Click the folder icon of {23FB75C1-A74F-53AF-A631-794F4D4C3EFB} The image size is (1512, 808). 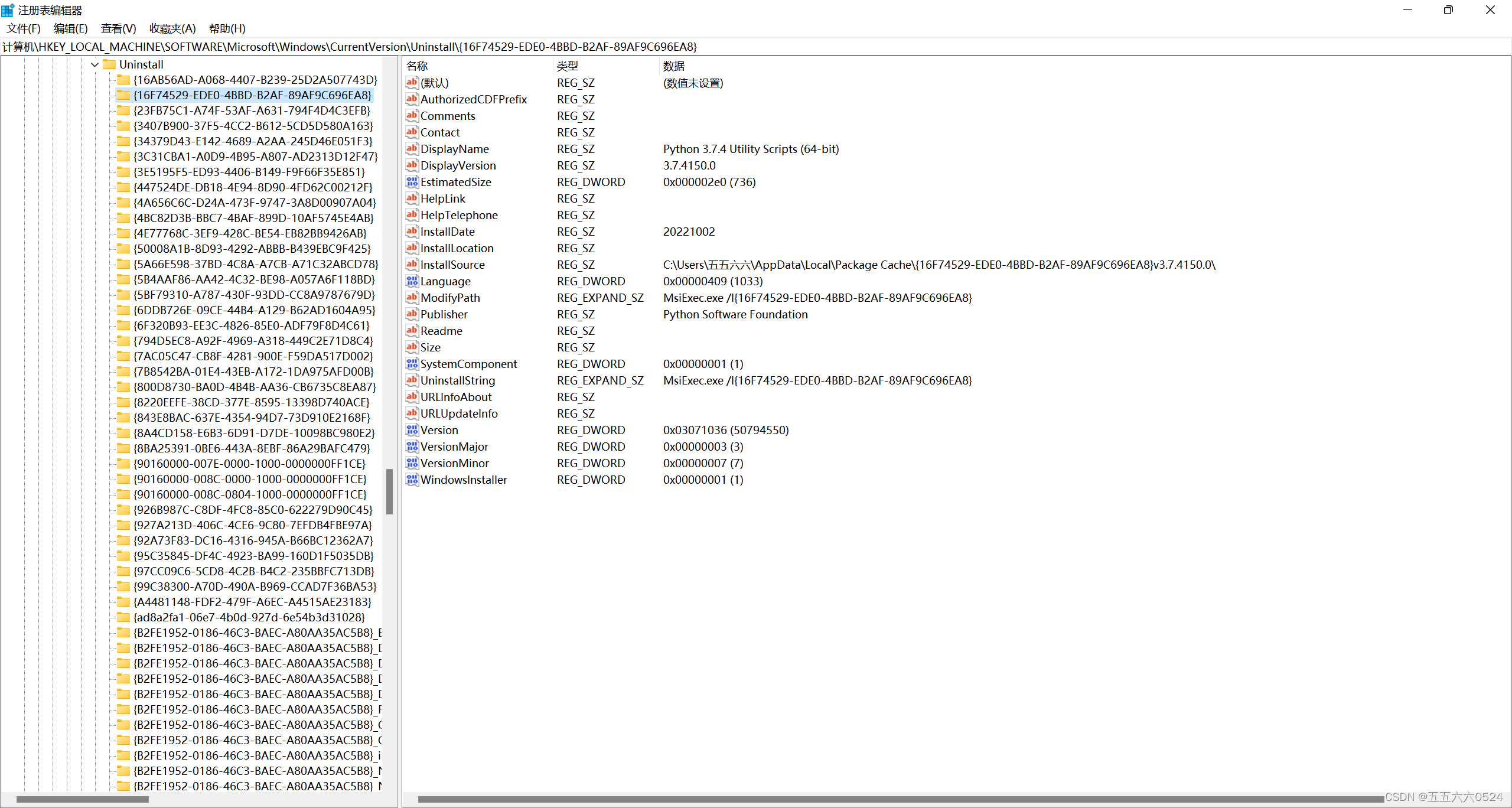(123, 110)
